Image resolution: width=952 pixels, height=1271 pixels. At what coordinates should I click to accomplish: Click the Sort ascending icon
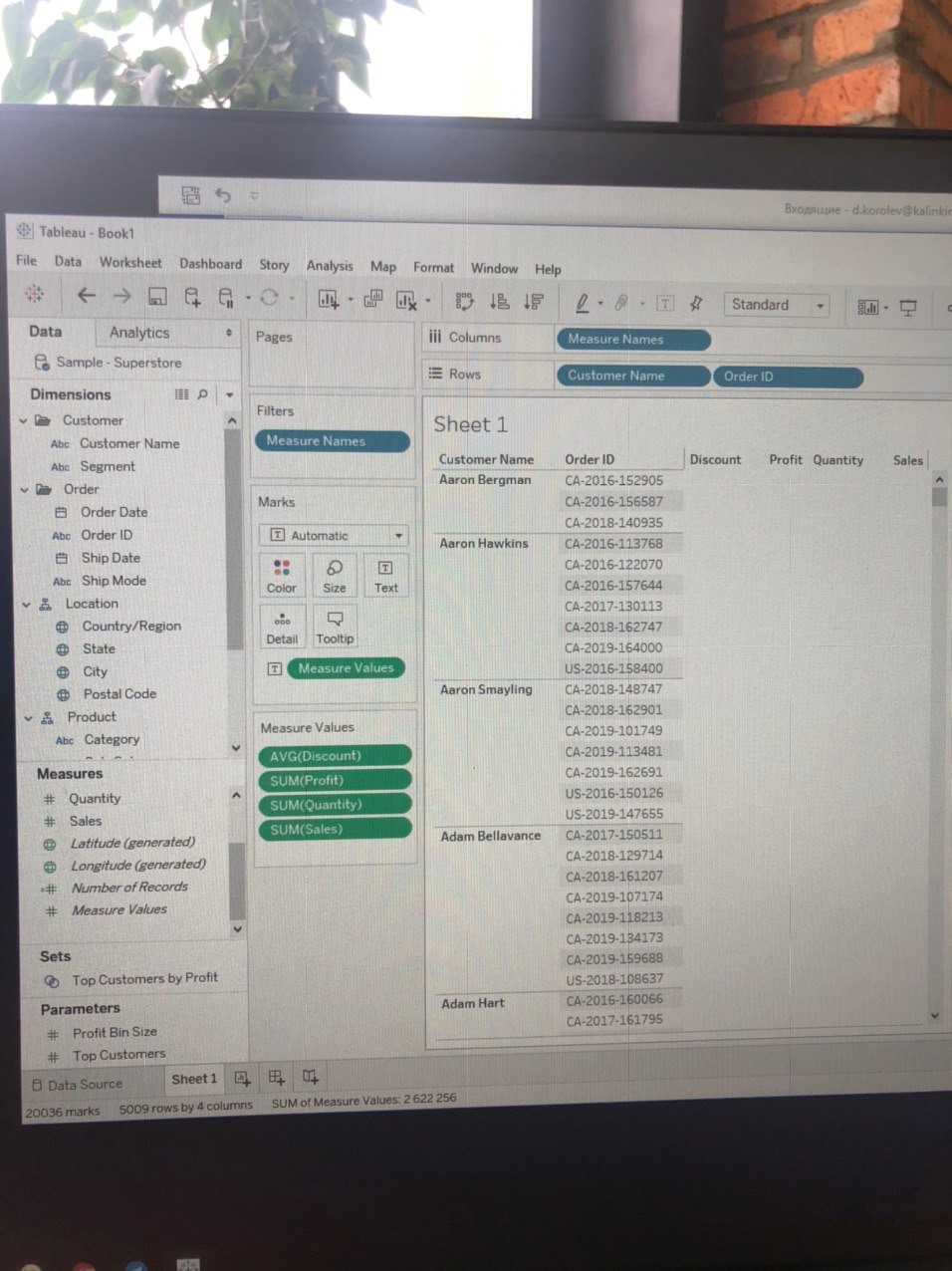[500, 300]
